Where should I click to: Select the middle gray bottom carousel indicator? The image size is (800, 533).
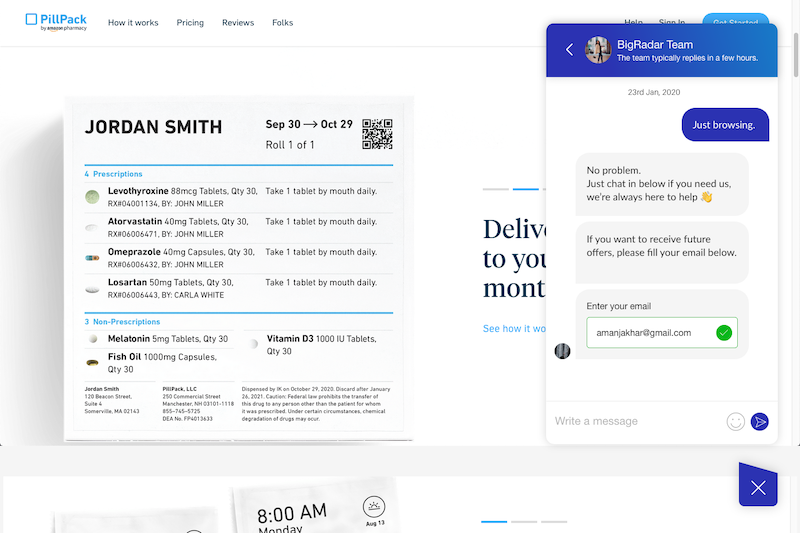pos(524,522)
